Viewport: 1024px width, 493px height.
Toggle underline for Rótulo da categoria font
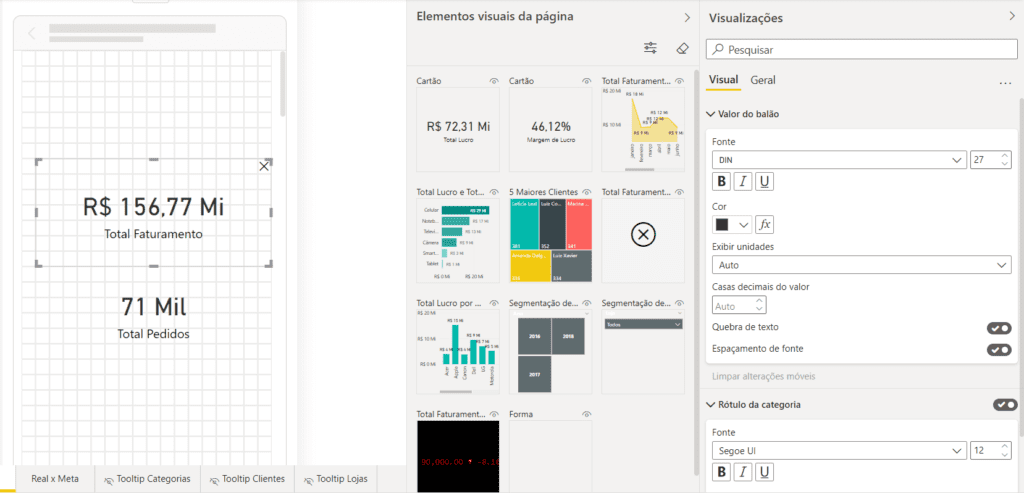(764, 472)
